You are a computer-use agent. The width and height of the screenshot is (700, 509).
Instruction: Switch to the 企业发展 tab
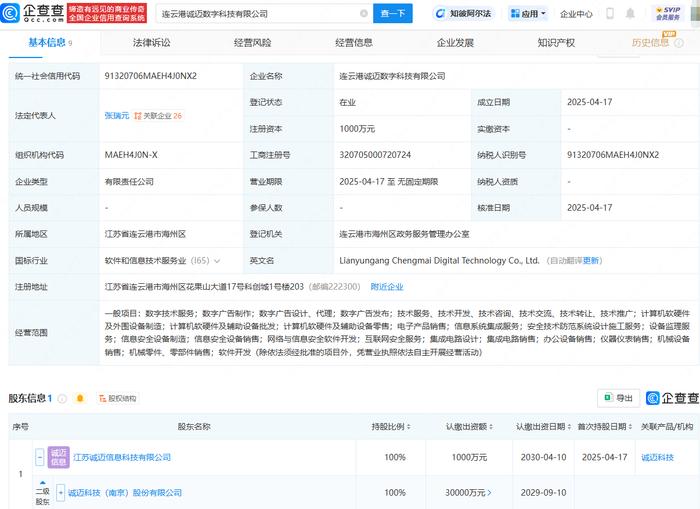click(455, 43)
